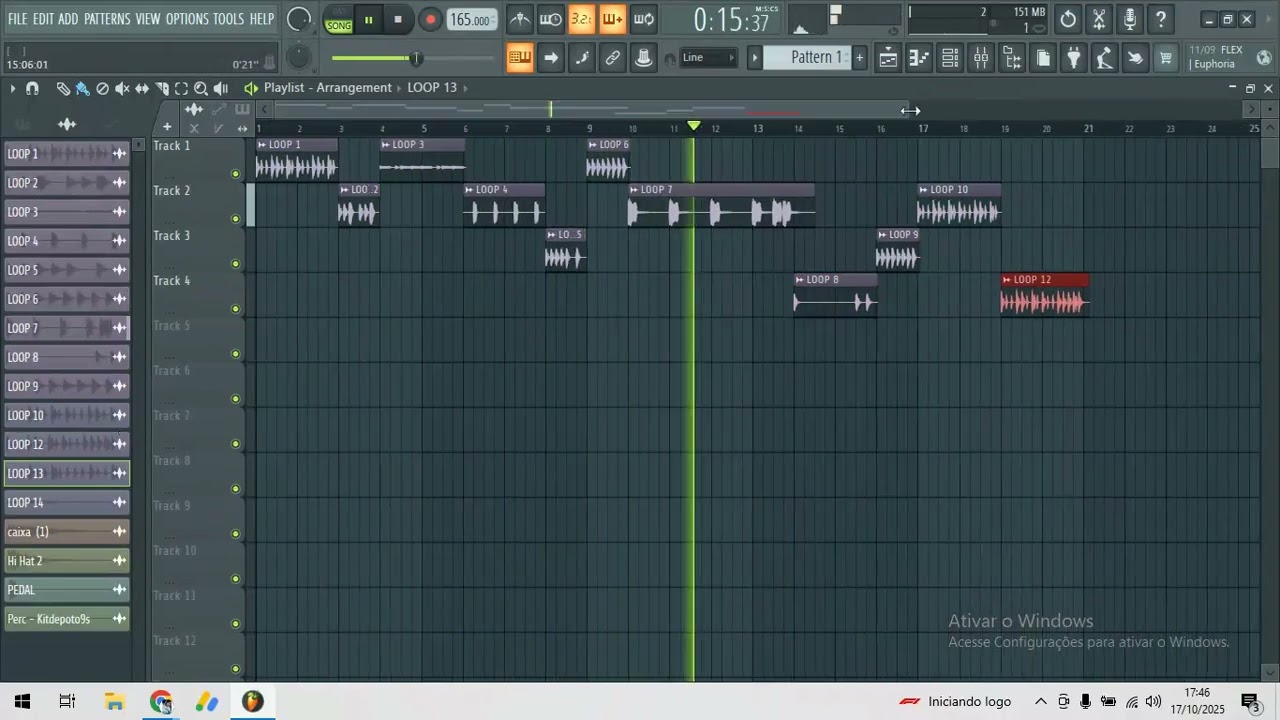Screen dimensions: 1280x720
Task: Open the Line snap dropdown
Action: [709, 58]
